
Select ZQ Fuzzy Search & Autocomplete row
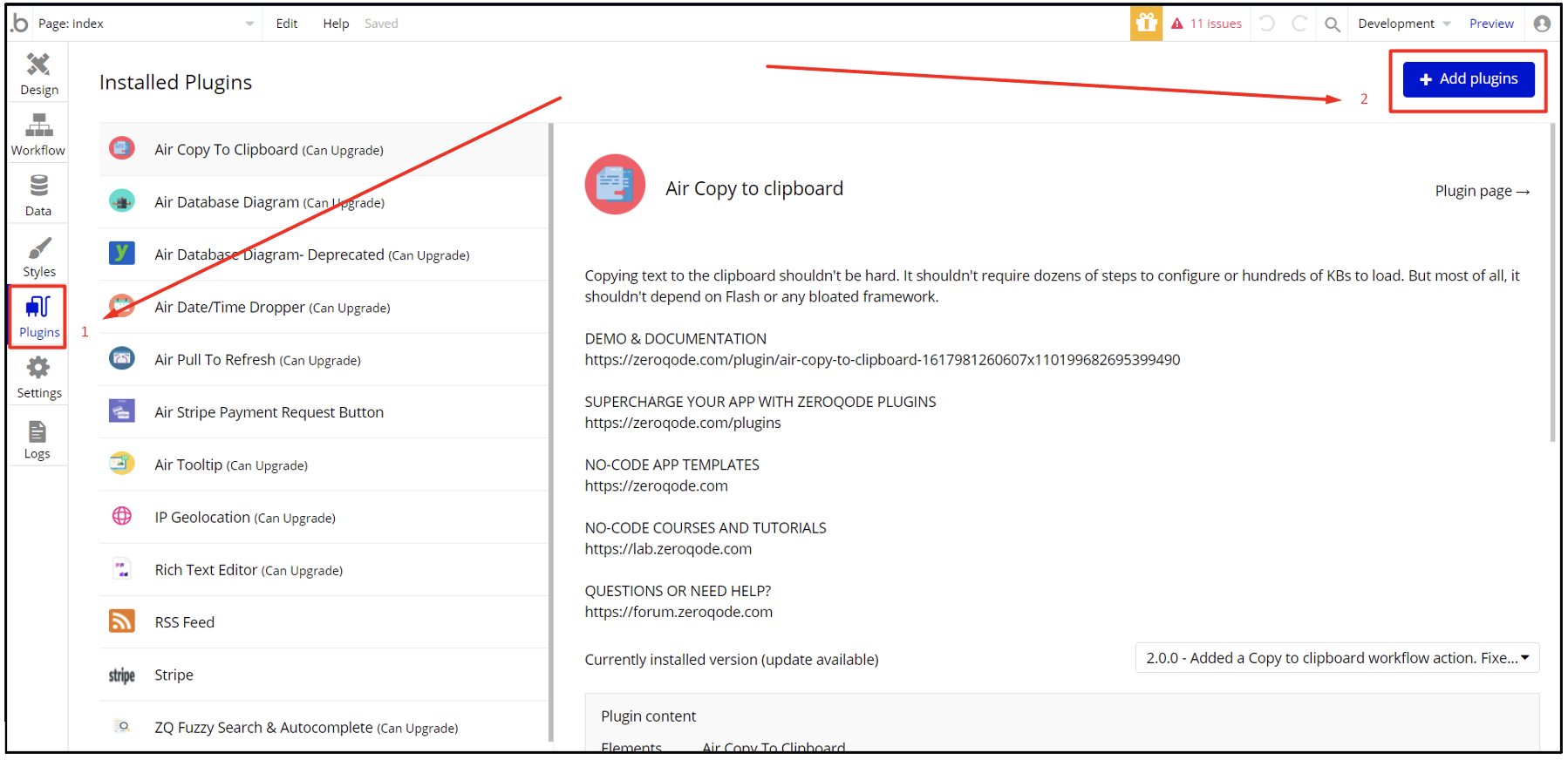click(x=324, y=727)
